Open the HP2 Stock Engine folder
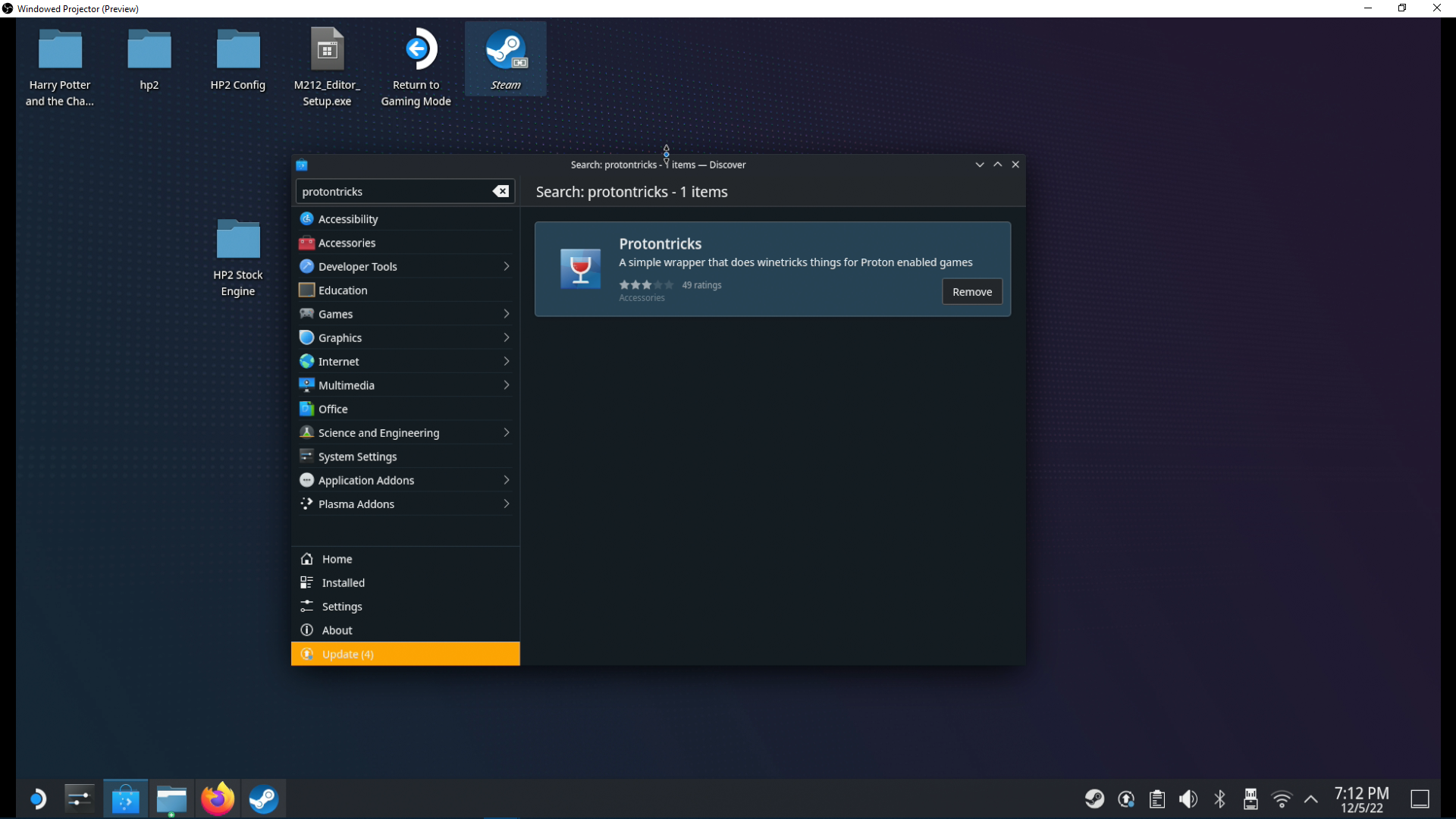This screenshot has width=1456, height=819. pos(238,259)
